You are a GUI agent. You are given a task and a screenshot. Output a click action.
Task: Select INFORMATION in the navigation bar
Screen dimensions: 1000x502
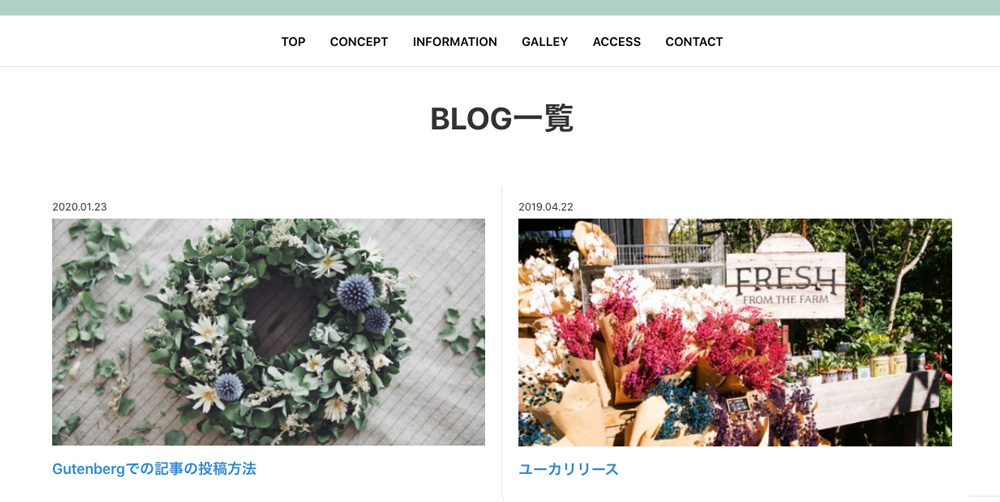coord(455,41)
